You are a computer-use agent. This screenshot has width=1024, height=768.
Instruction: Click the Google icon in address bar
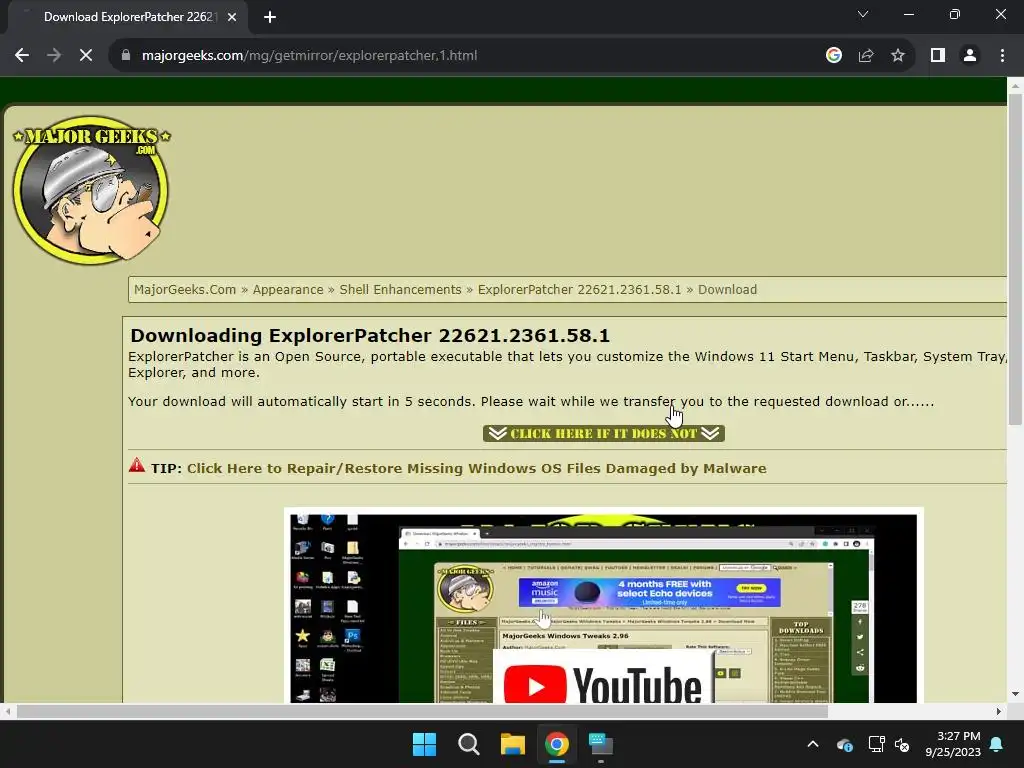(x=833, y=56)
